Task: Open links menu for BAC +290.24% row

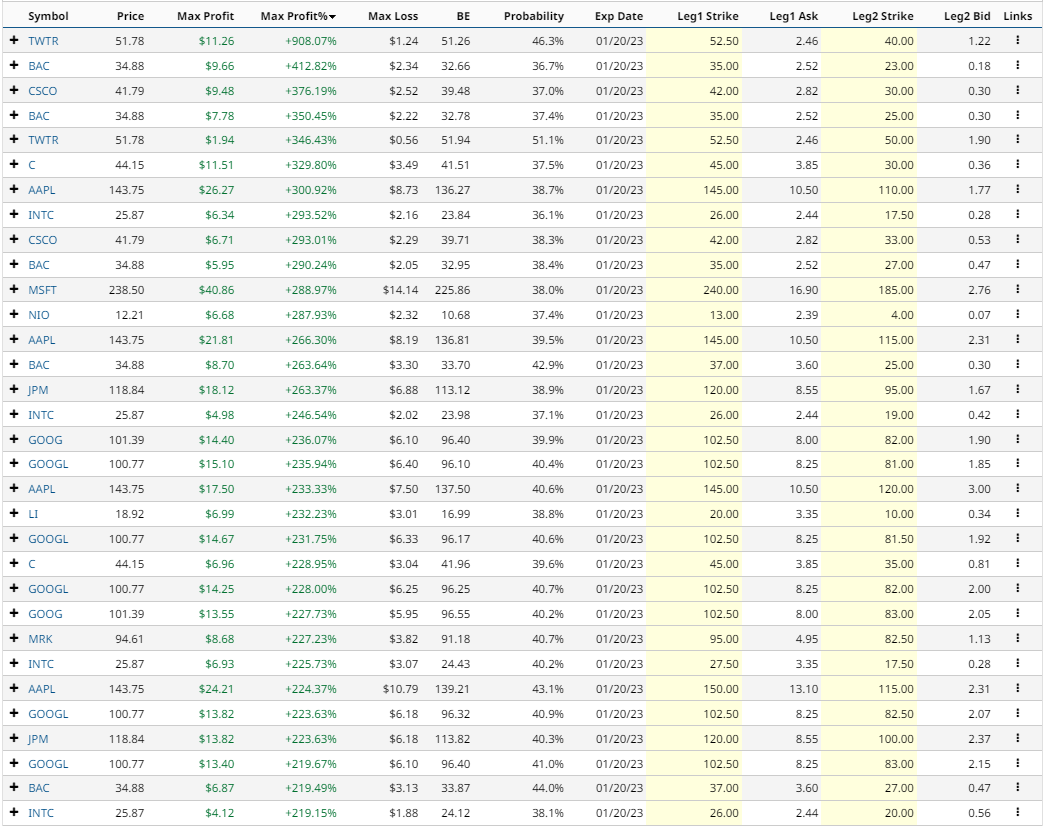Action: click(x=1017, y=265)
